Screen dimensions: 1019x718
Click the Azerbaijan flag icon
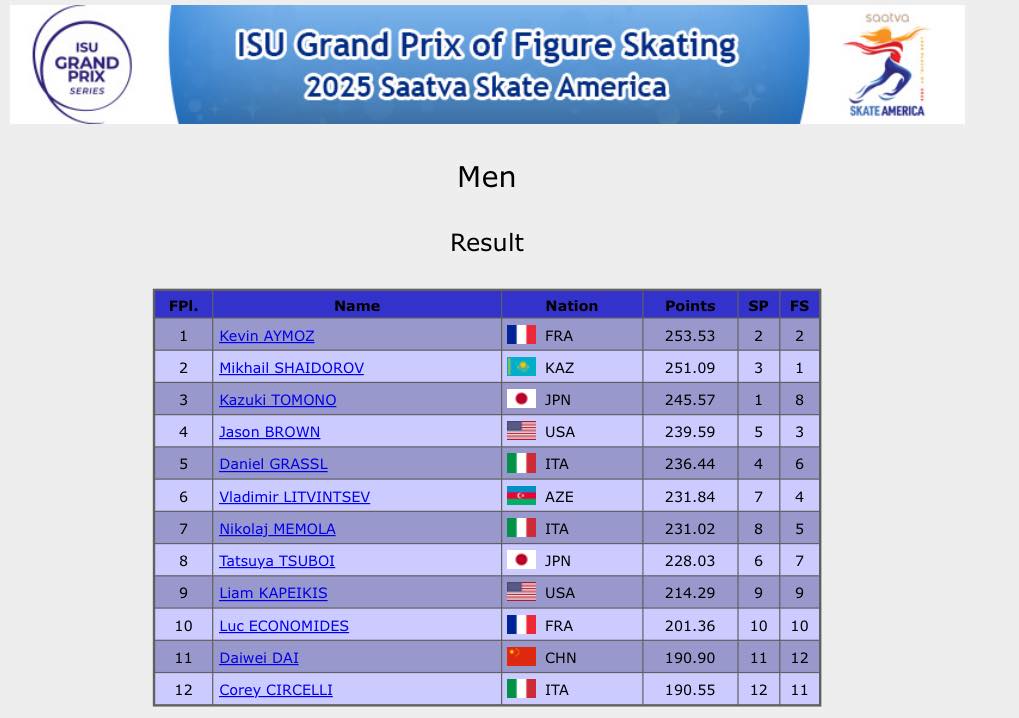(x=521, y=496)
